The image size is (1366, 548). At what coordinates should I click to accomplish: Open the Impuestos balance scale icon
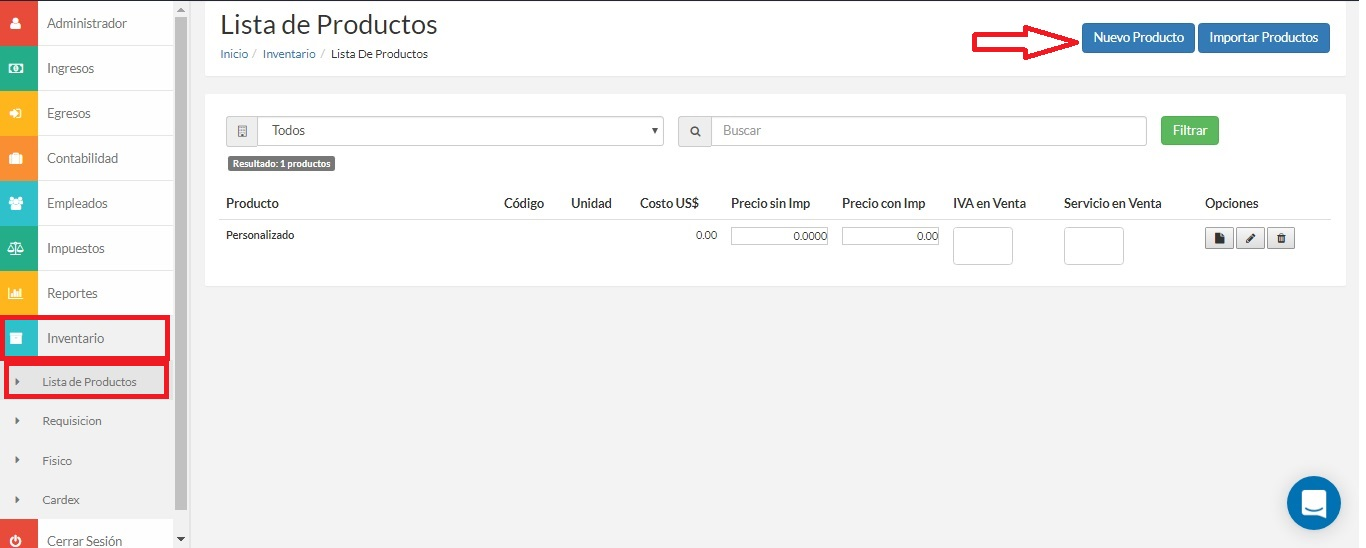point(15,248)
